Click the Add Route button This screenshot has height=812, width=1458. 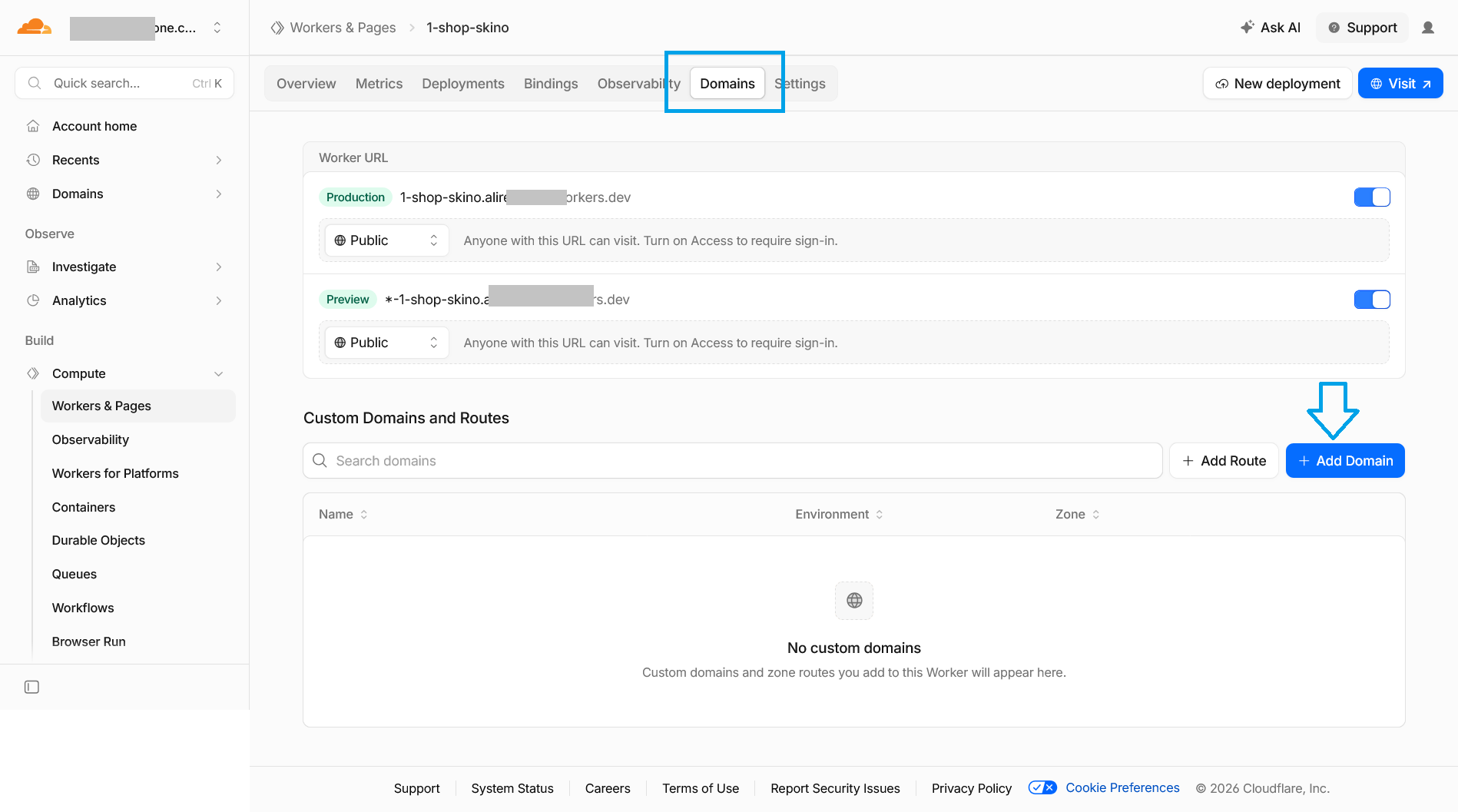(x=1224, y=461)
